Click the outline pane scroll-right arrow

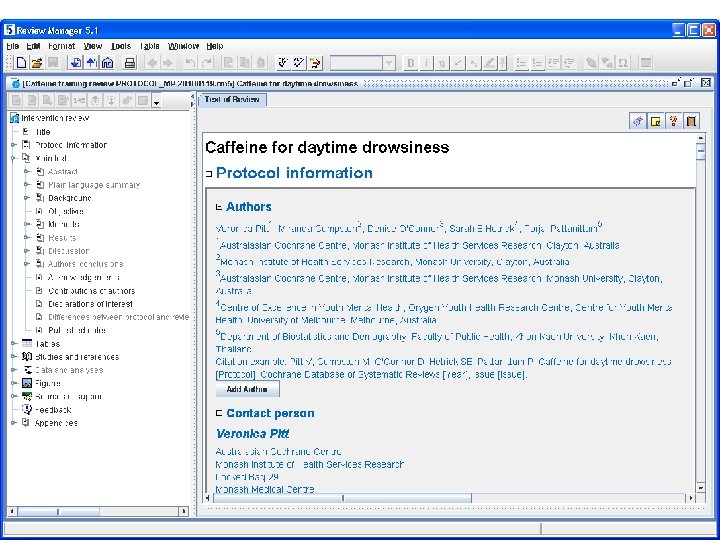point(184,511)
